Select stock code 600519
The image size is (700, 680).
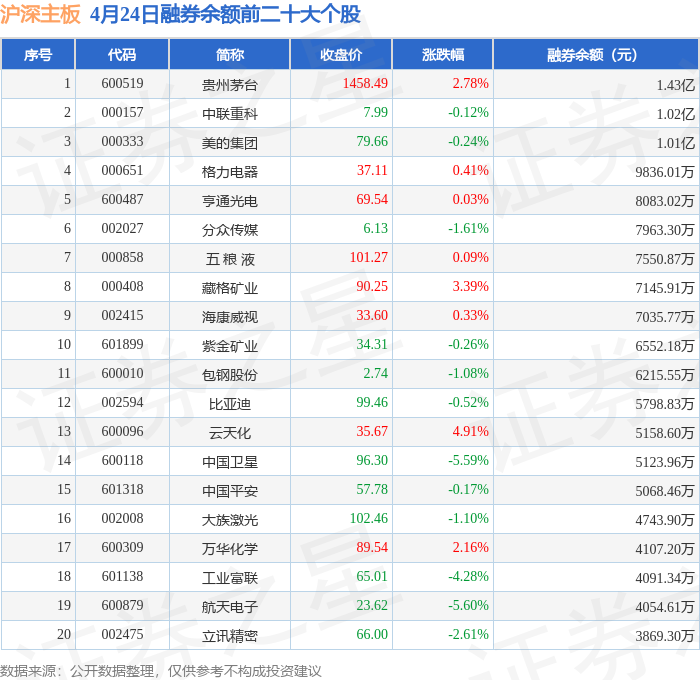tap(122, 83)
